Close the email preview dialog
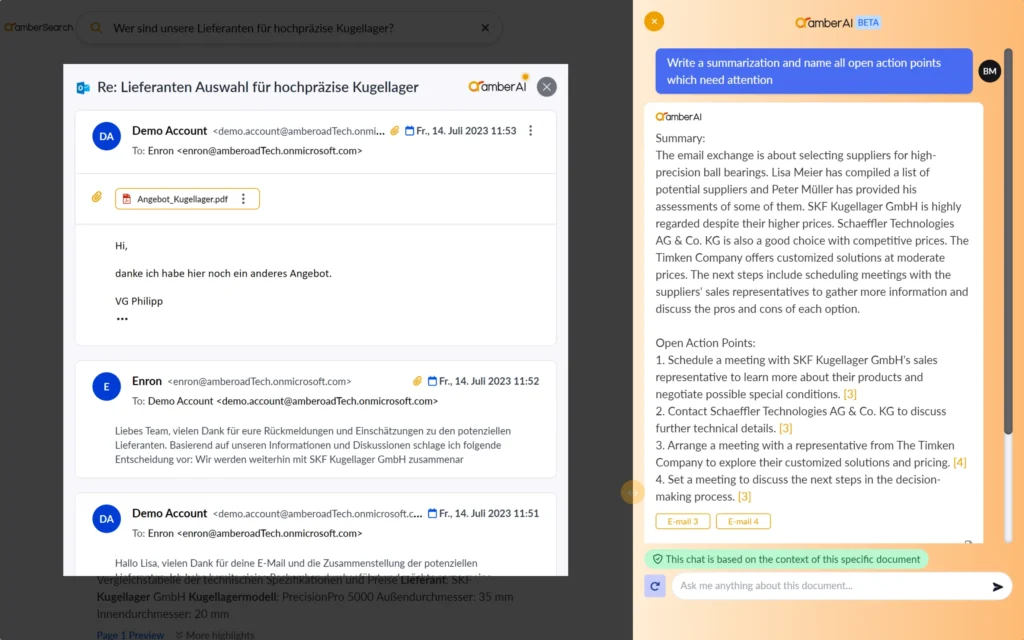 [x=546, y=87]
